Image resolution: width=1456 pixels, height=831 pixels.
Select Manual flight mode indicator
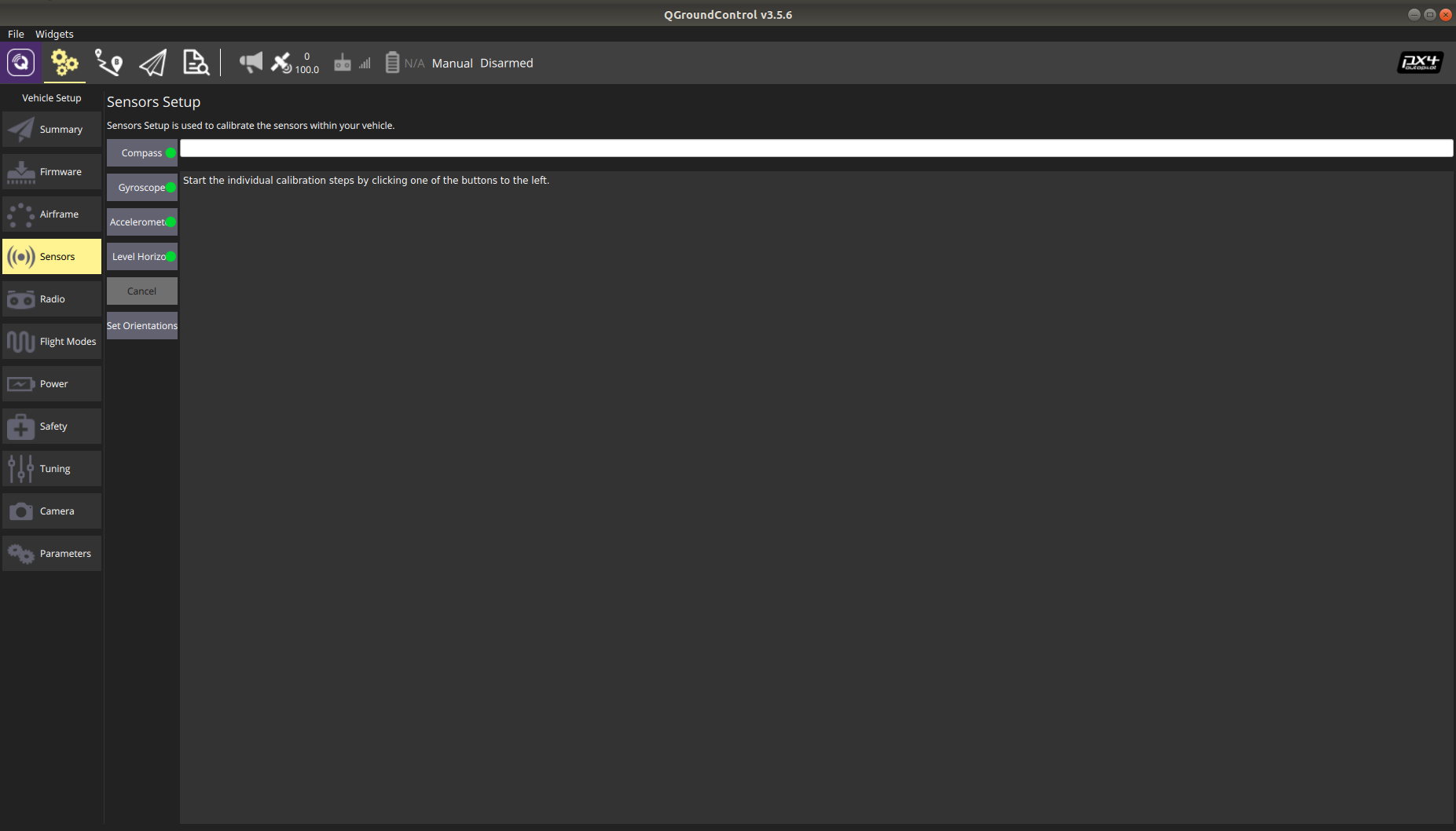452,64
